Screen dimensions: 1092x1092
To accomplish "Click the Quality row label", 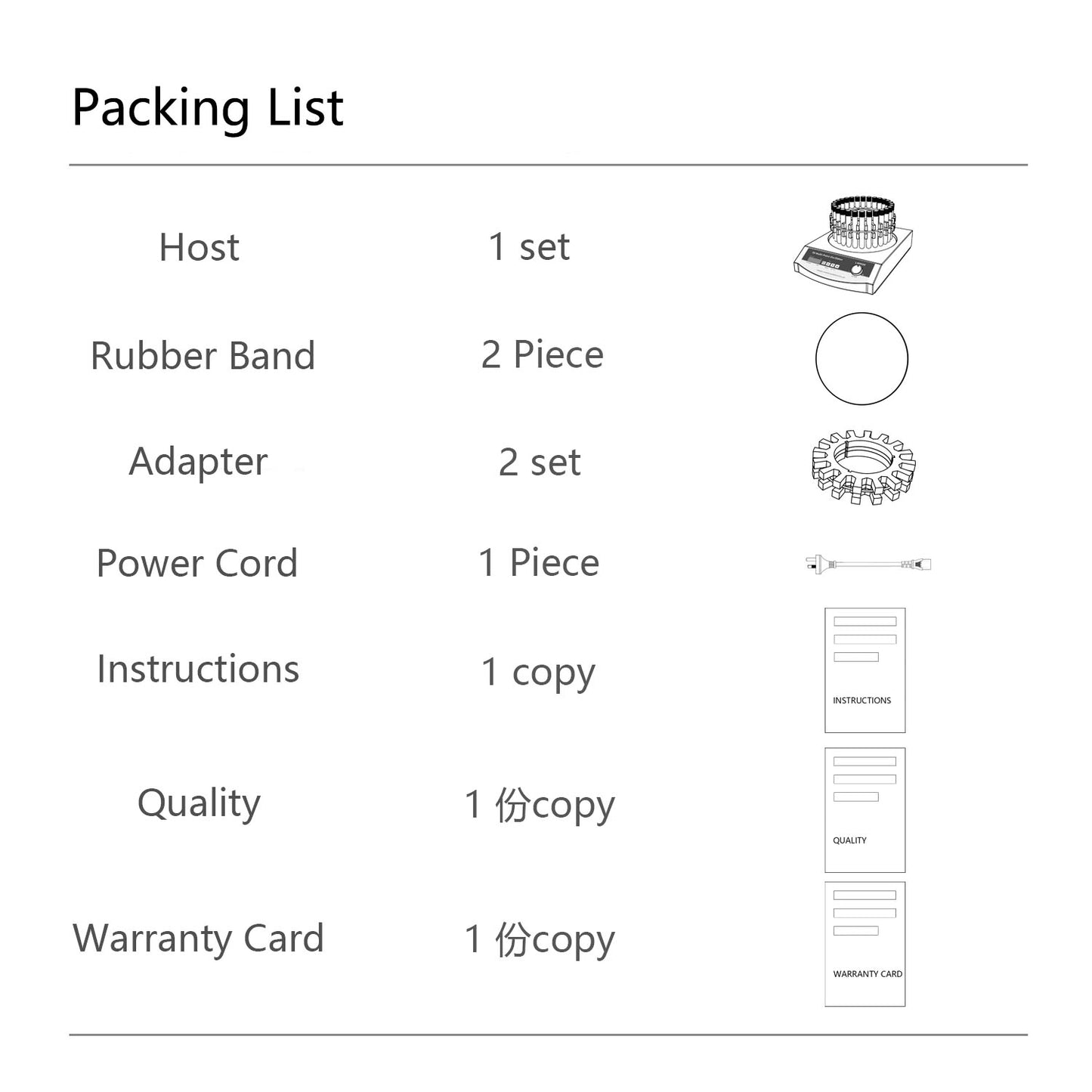I will pyautogui.click(x=199, y=804).
